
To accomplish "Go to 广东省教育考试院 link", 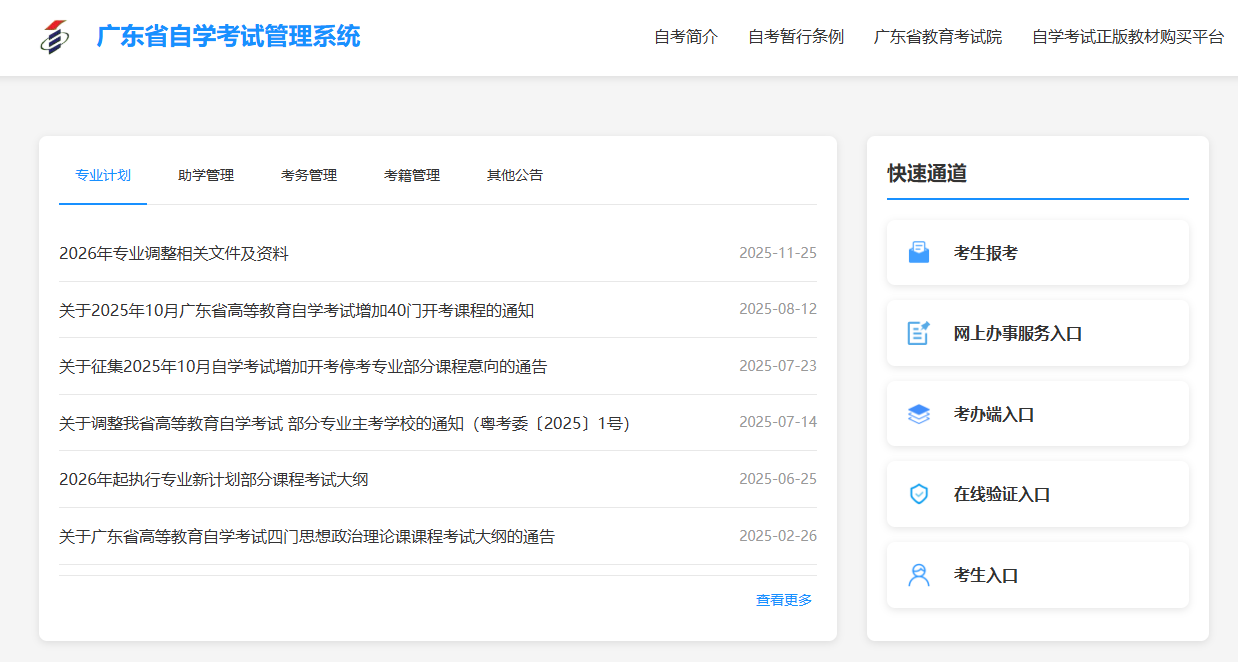I will 938,37.
